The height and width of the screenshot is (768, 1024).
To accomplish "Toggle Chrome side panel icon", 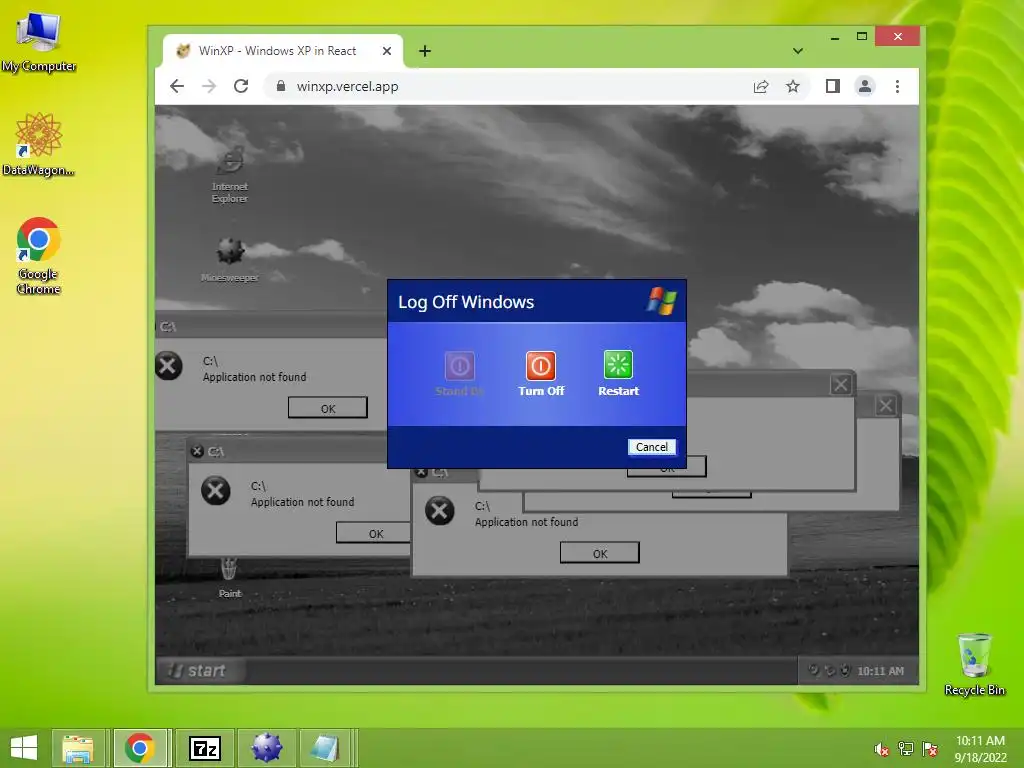I will tap(833, 86).
